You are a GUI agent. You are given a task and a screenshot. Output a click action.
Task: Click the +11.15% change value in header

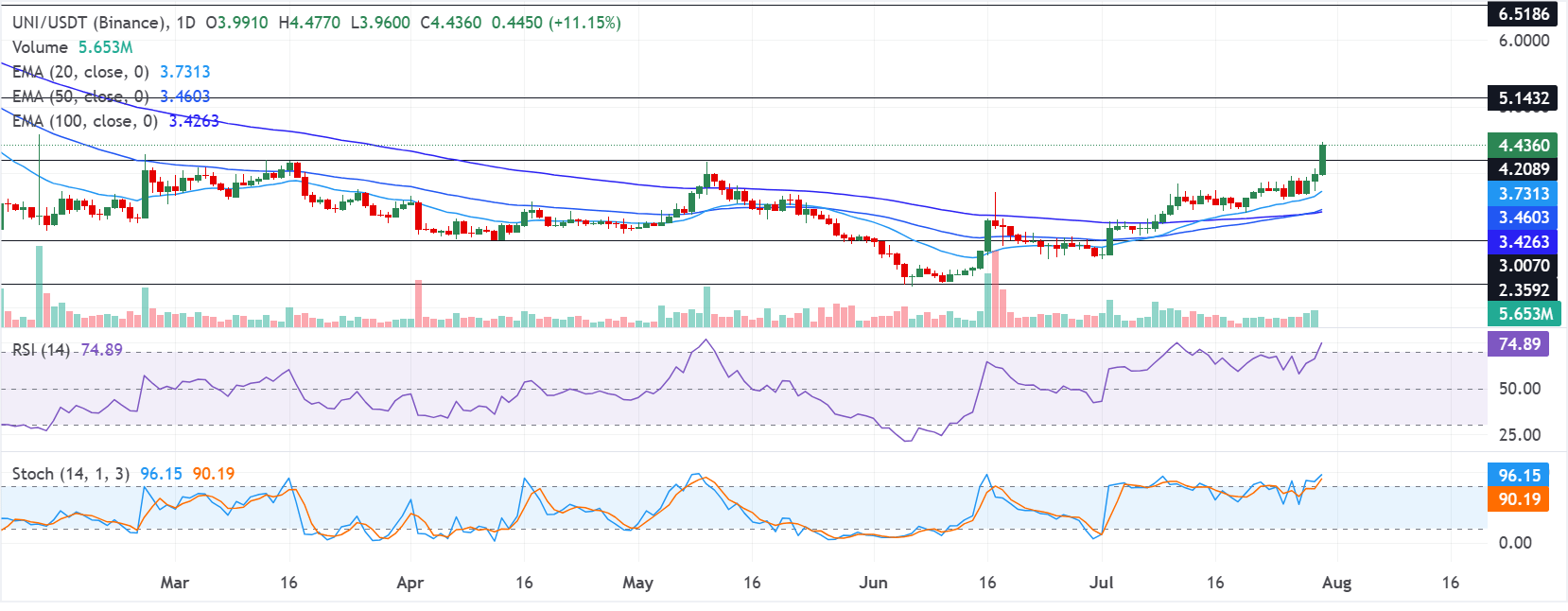coord(585,22)
